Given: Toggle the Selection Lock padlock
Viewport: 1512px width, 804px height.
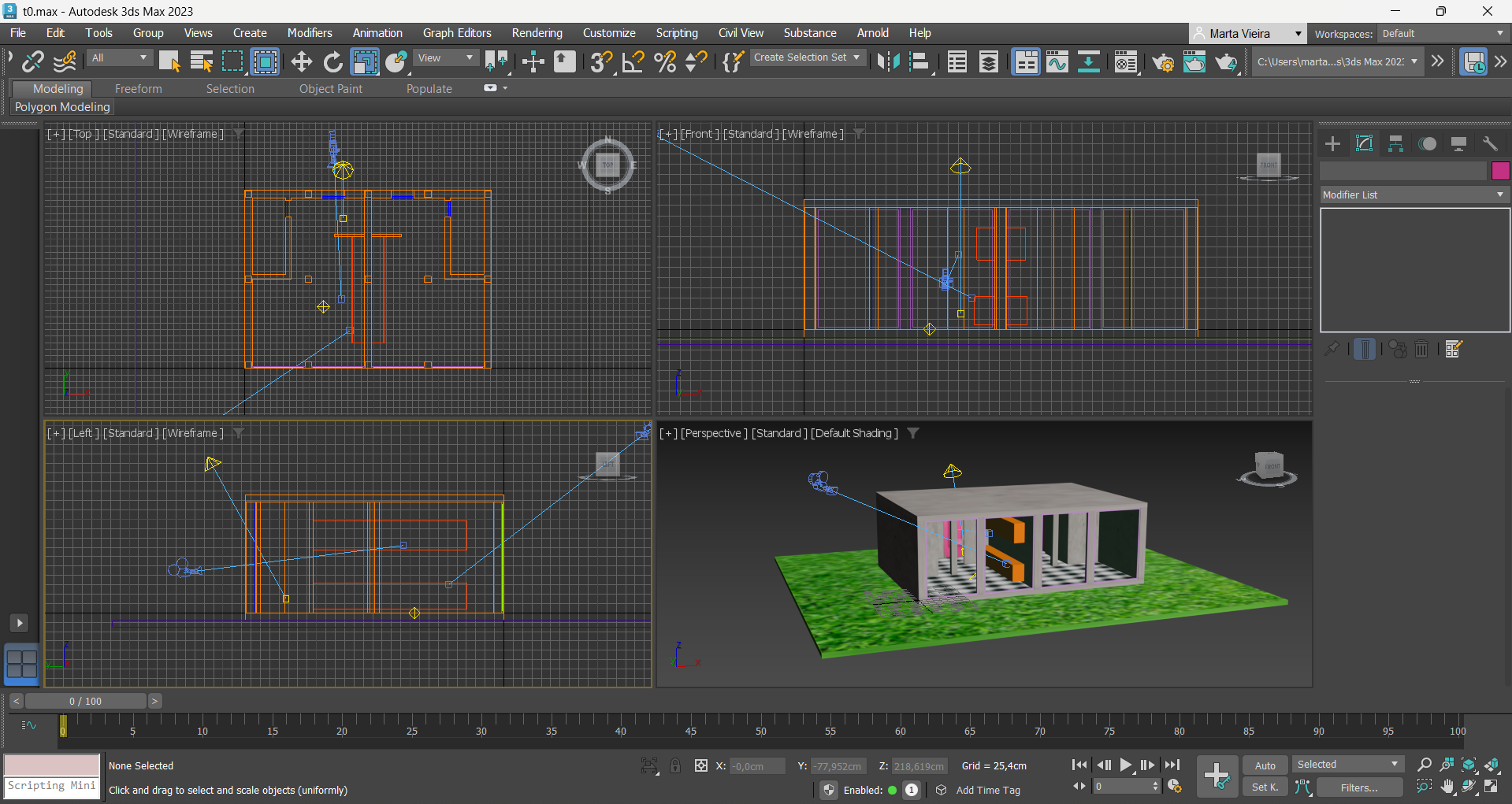Looking at the screenshot, I should (x=675, y=765).
